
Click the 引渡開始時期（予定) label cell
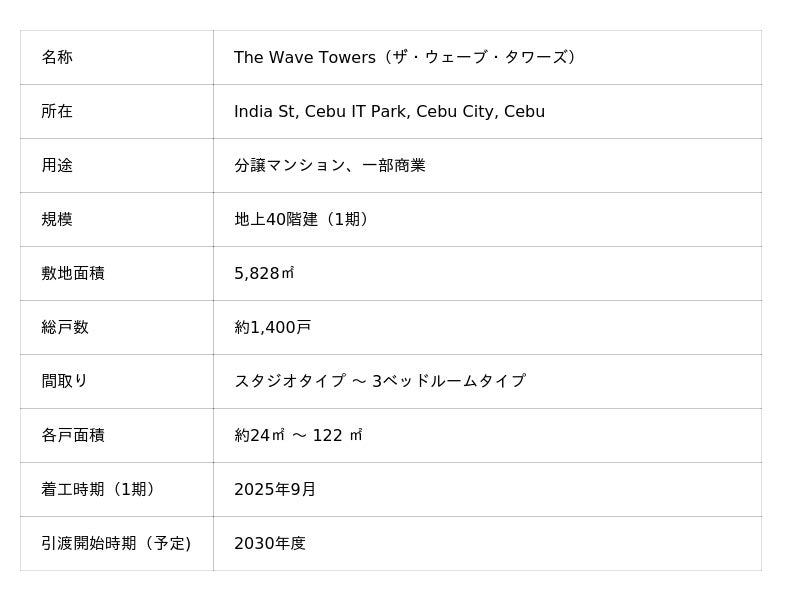(116, 544)
